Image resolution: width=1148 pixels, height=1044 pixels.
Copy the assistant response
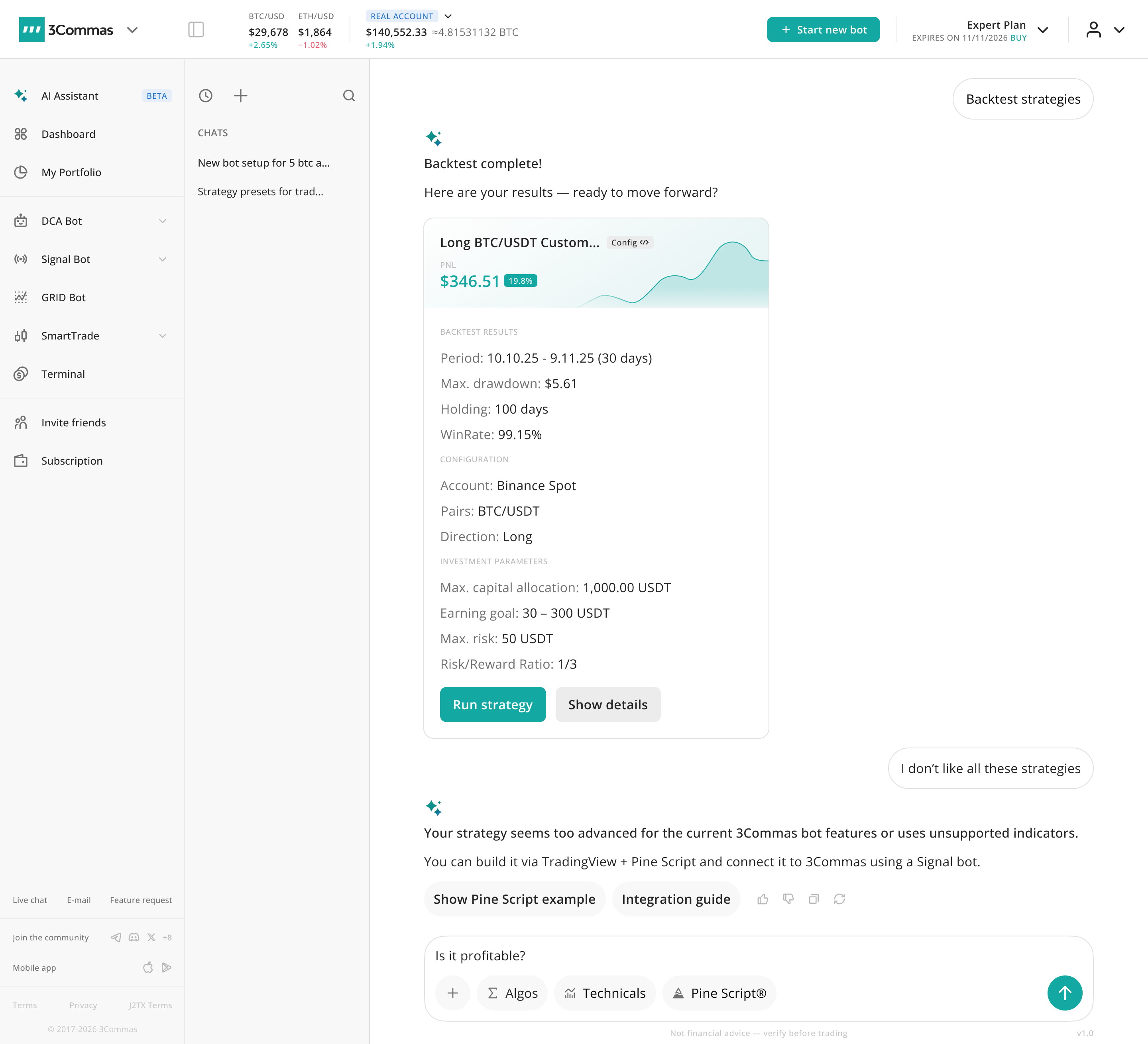814,899
